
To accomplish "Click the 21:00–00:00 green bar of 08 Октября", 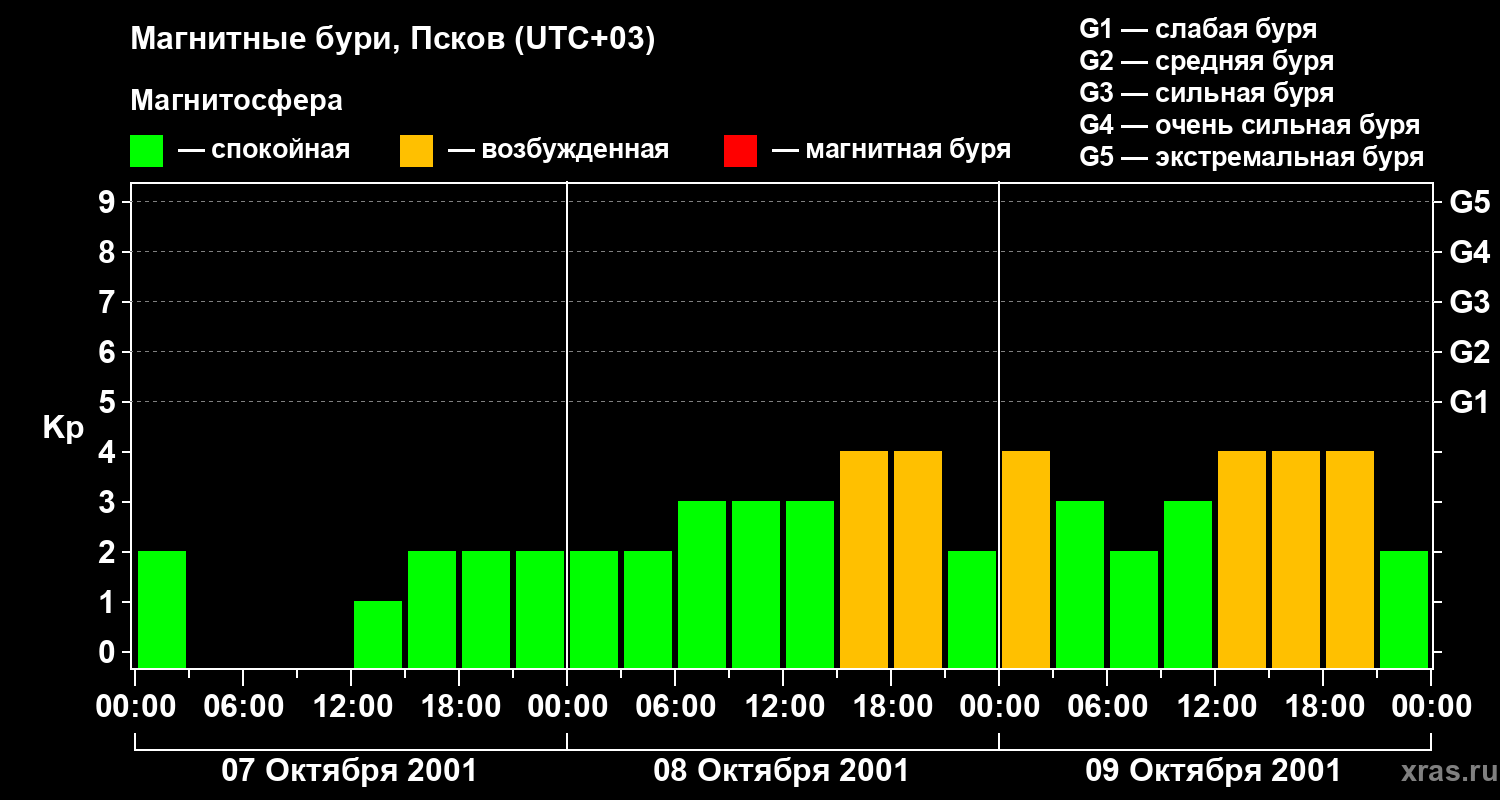I will 972,609.
